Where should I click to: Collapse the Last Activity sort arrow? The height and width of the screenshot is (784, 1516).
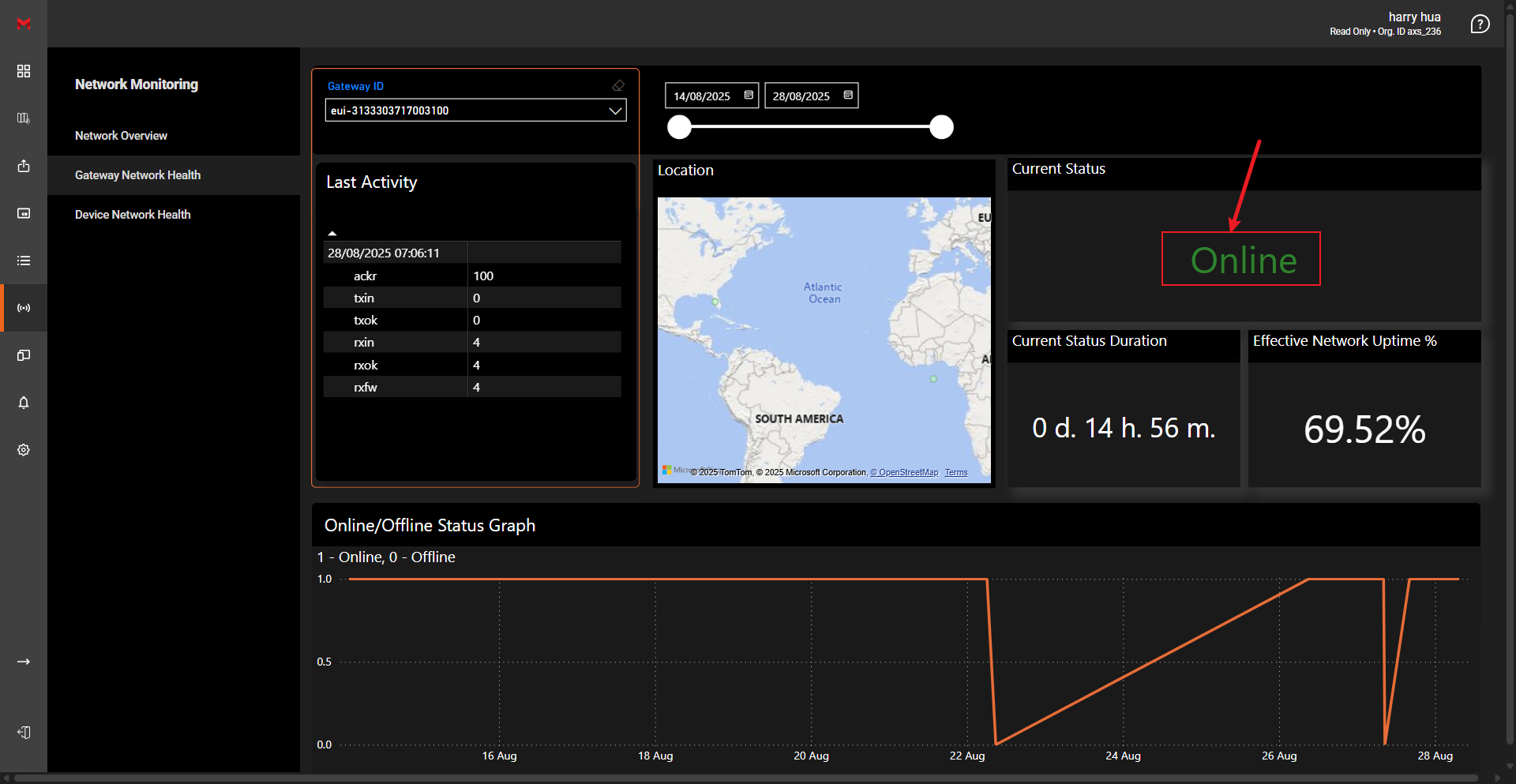332,233
